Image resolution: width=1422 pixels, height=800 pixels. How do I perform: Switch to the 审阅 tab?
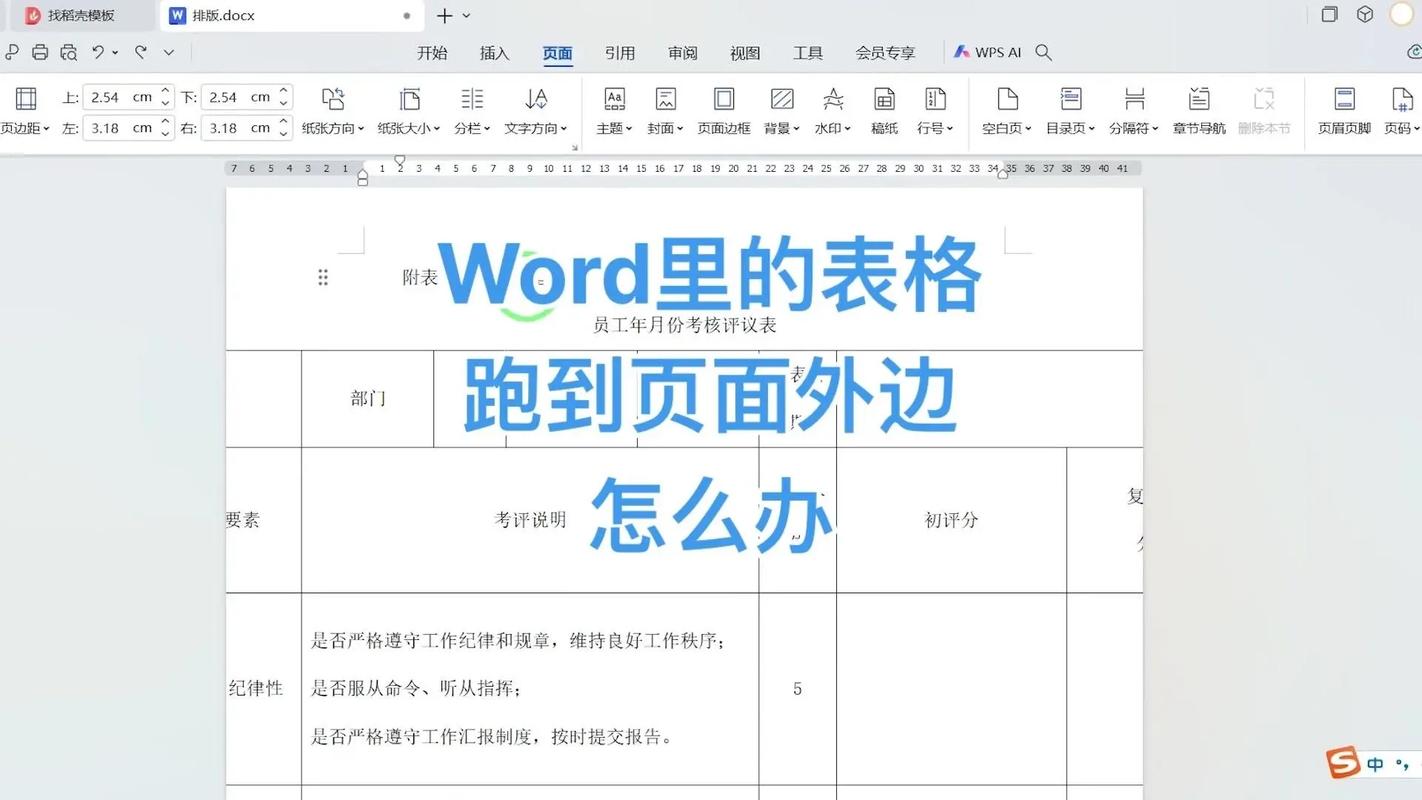point(683,53)
